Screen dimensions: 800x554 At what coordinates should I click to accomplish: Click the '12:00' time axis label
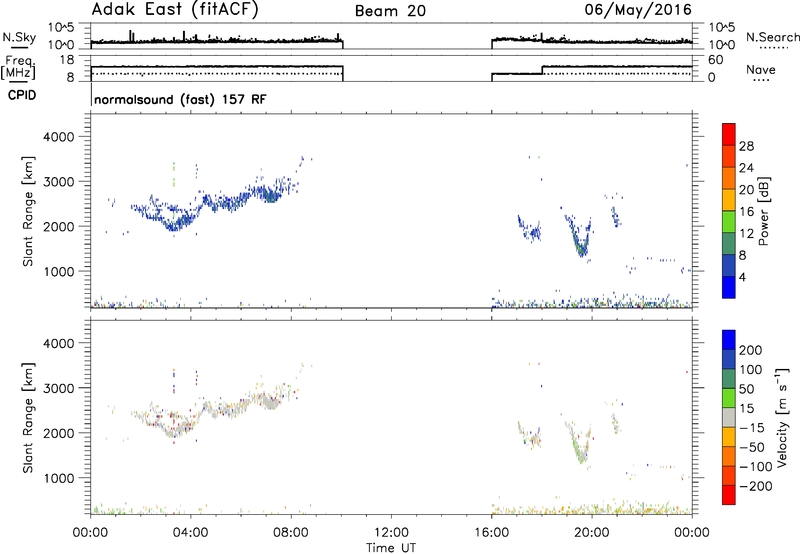tap(391, 533)
